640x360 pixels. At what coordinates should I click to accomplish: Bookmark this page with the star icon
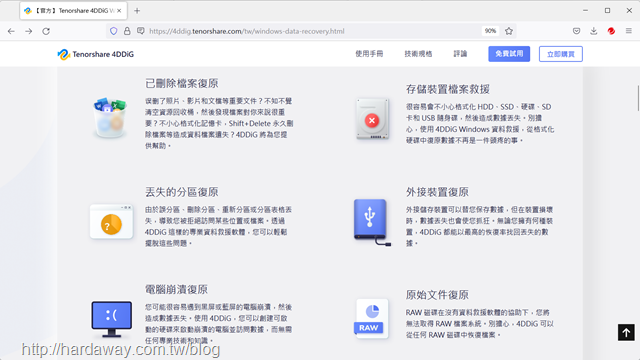point(509,31)
